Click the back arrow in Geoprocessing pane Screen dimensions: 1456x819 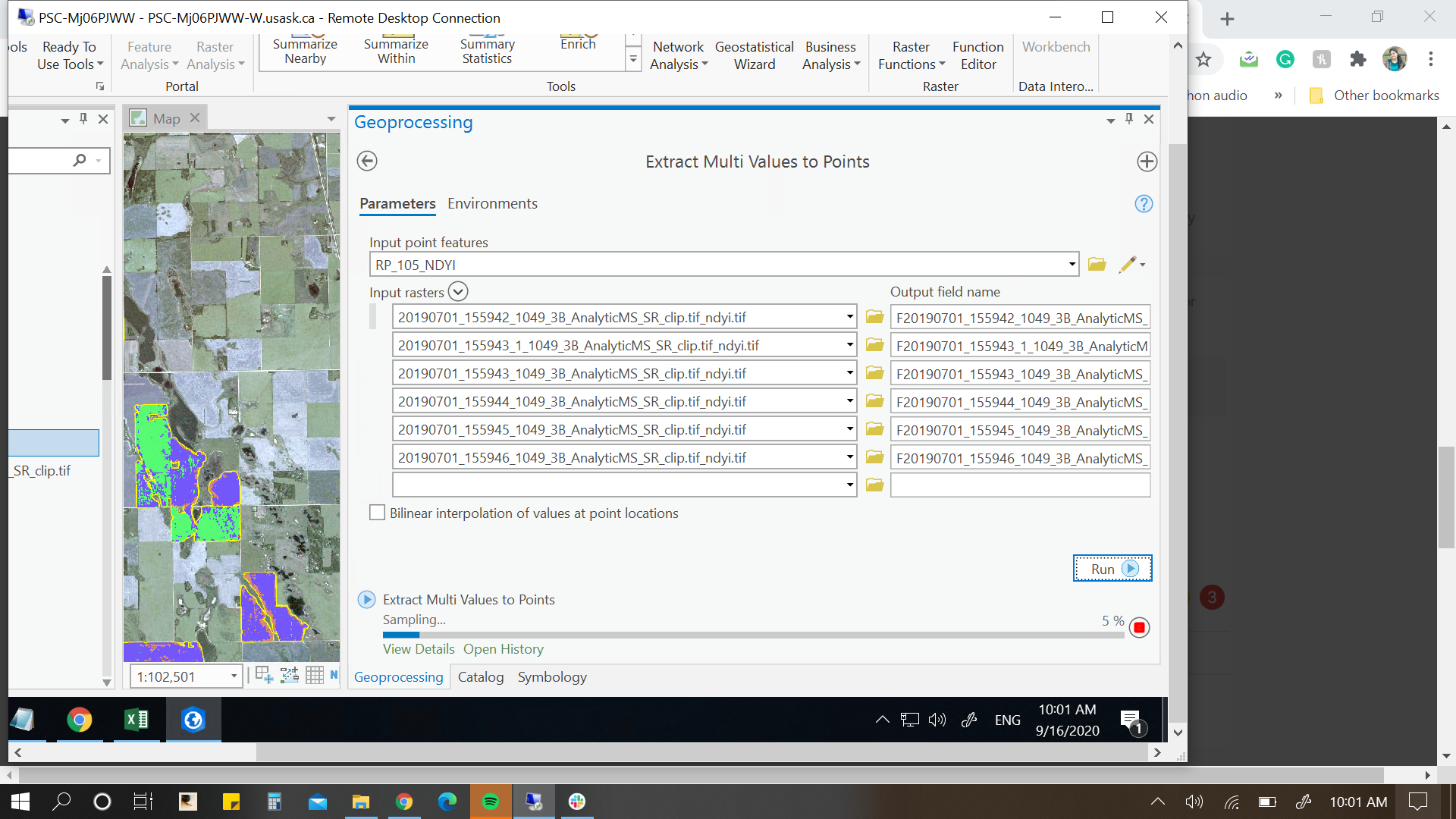click(x=367, y=161)
